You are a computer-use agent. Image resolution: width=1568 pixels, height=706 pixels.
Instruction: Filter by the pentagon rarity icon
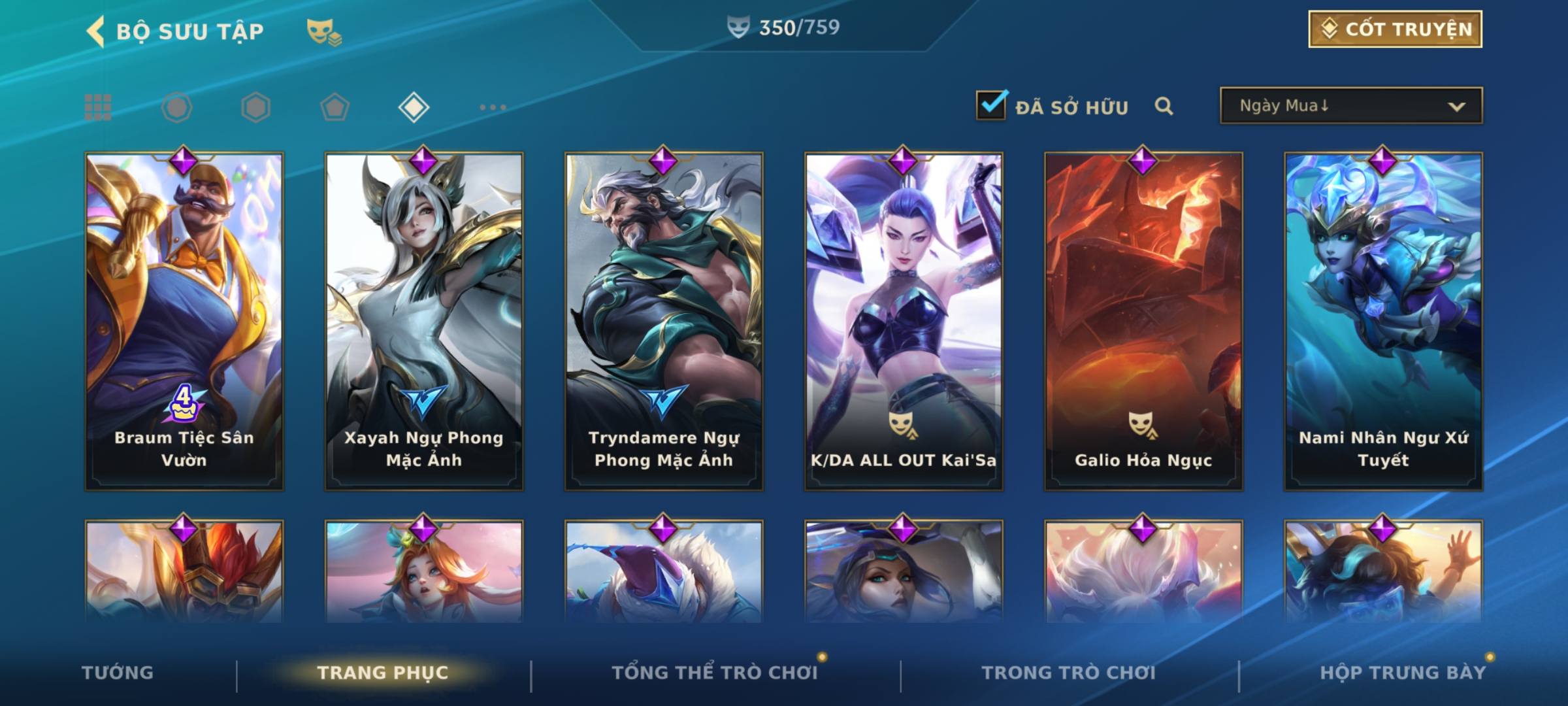pos(335,107)
